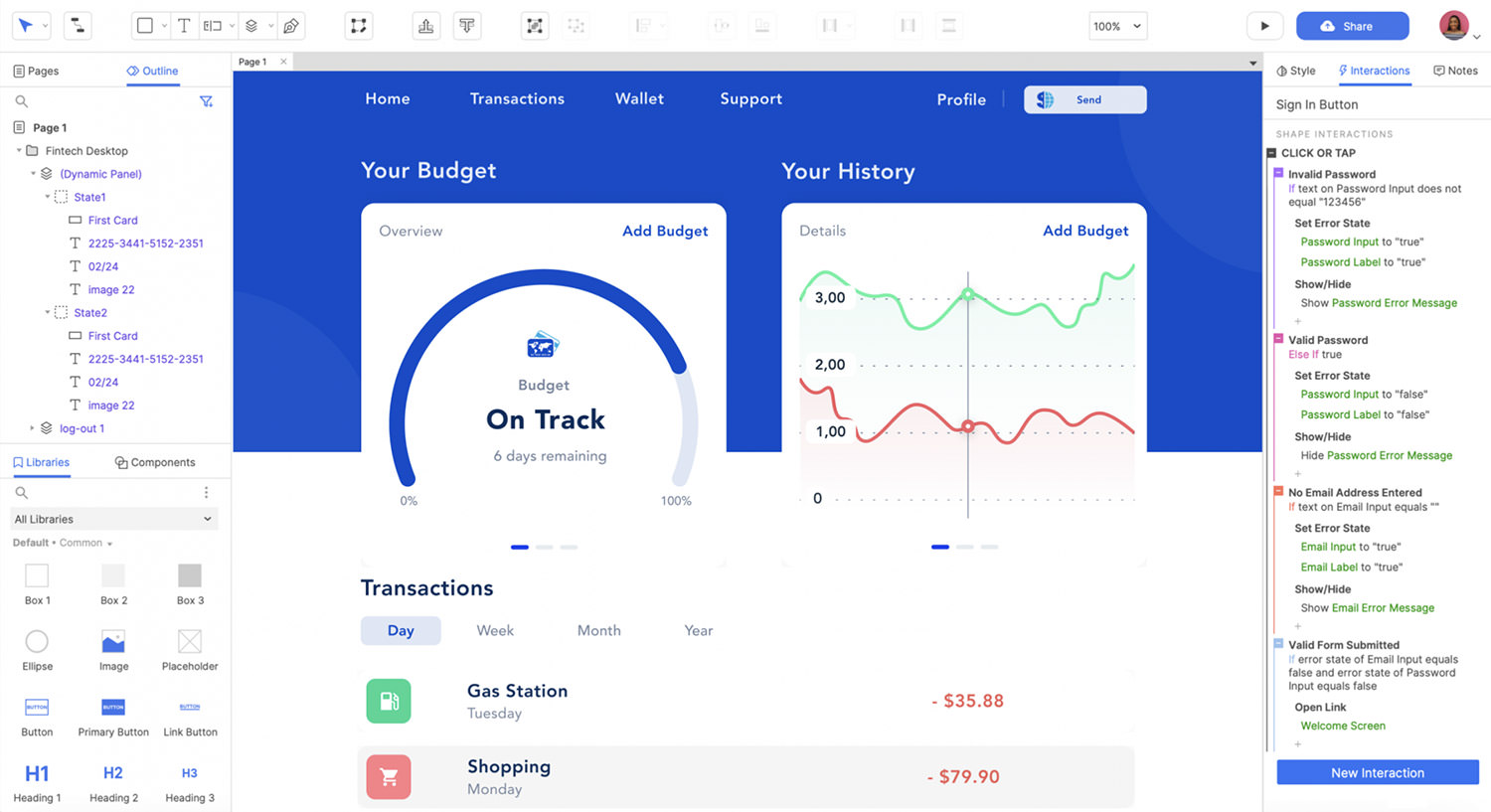Select the Primary Button widget
This screenshot has height=812, width=1491.
113,717
